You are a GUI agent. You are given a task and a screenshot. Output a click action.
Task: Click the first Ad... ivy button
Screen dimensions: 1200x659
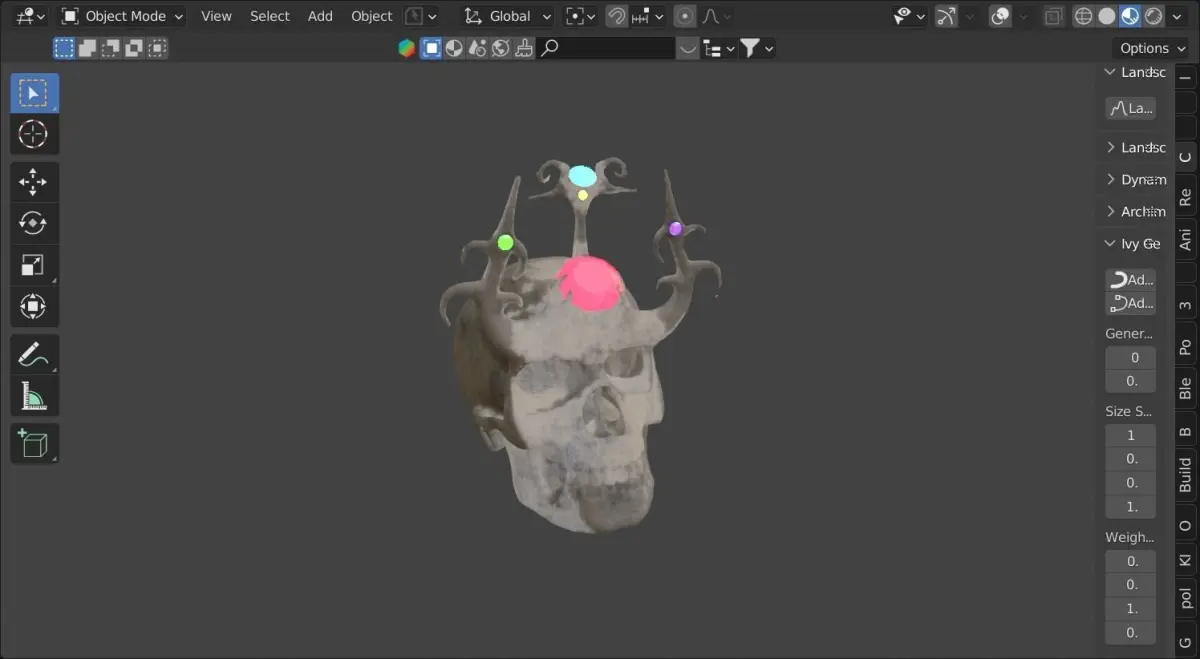click(1131, 279)
